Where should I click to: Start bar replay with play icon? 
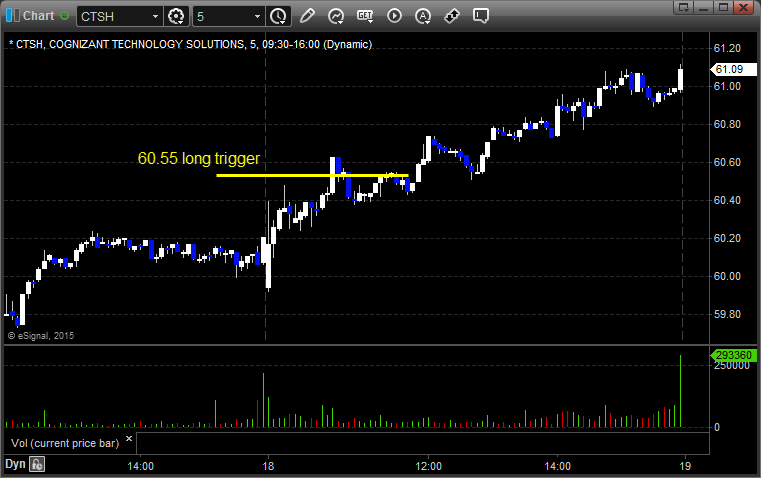pyautogui.click(x=394, y=16)
